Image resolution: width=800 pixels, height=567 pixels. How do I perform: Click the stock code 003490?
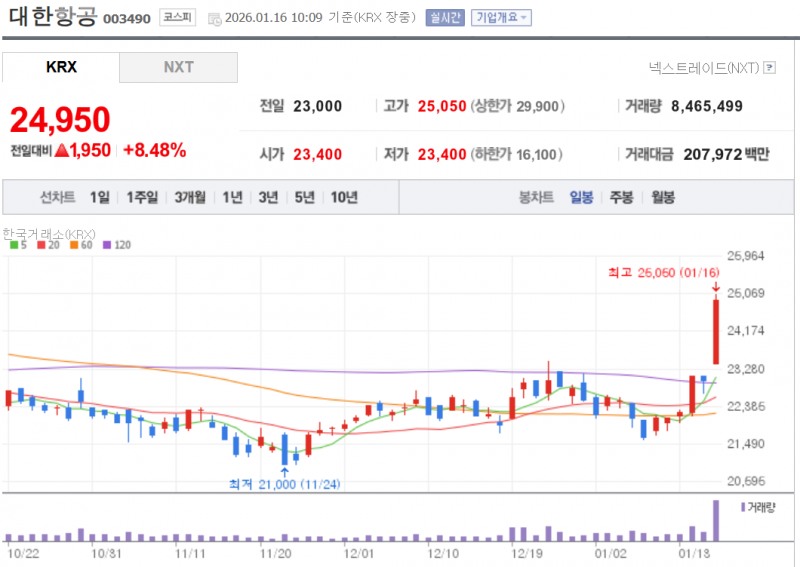pyautogui.click(x=127, y=19)
